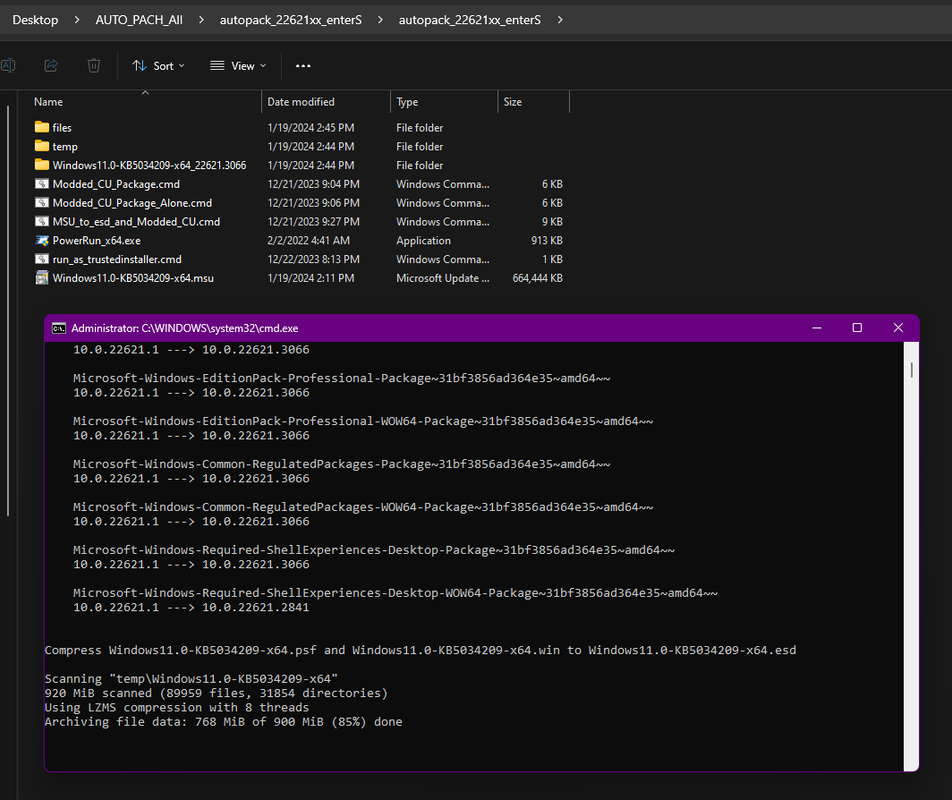Expand the chevron at the end of the address path
This screenshot has height=800, width=952.
click(560, 20)
